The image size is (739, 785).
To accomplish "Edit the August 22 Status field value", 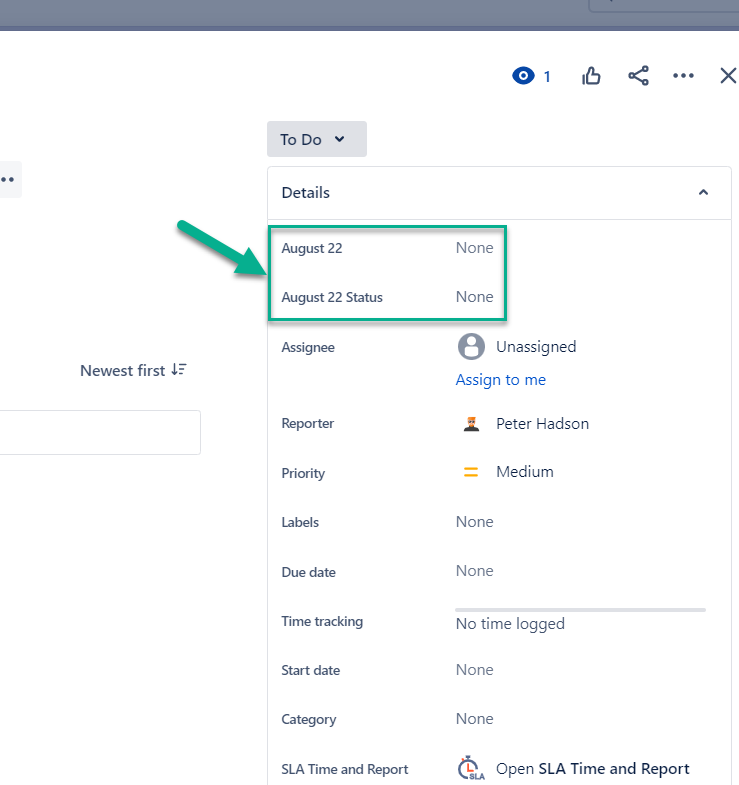I will click(x=474, y=297).
